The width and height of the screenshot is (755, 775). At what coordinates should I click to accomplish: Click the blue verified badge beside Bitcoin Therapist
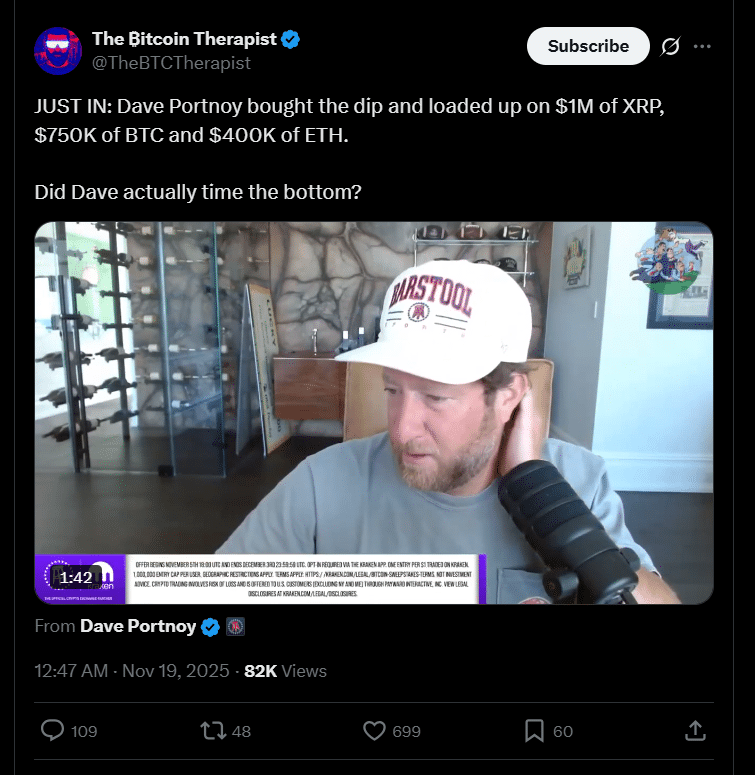[291, 39]
